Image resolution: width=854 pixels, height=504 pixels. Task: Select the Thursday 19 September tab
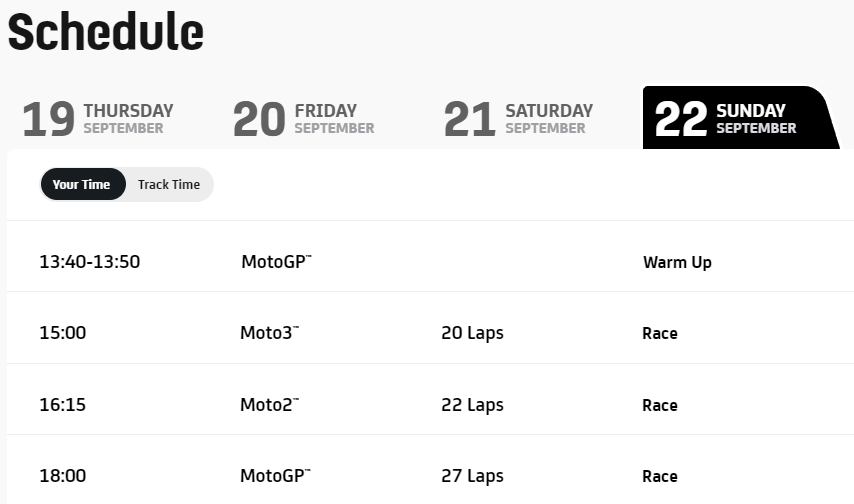[x=98, y=119]
